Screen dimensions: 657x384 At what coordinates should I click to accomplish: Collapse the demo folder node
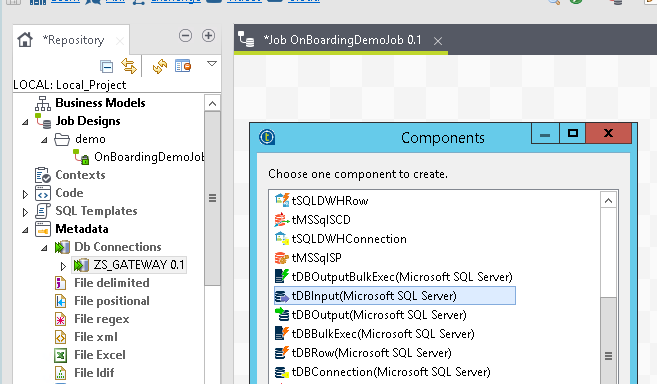44,140
